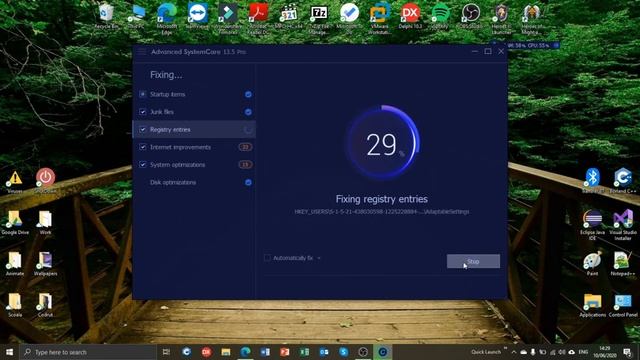Open the Microsoft Edge desktop shortcut
This screenshot has height=360, width=640.
[167, 19]
